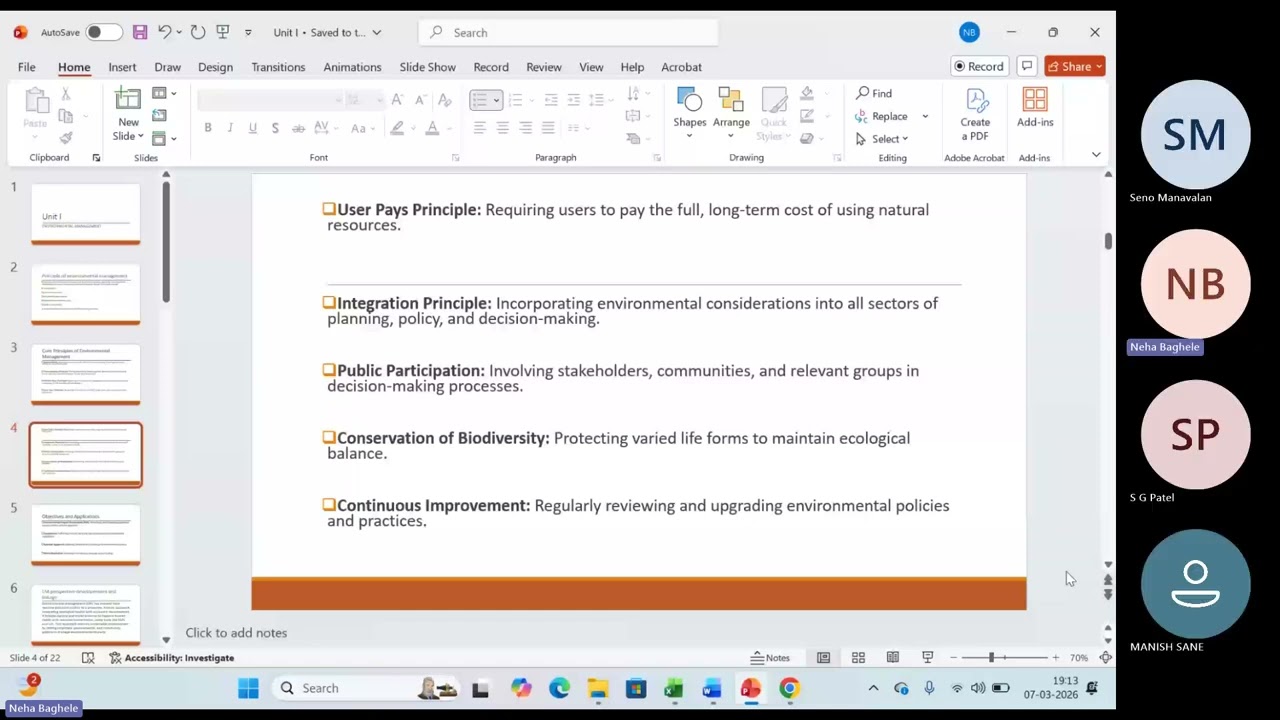Select slide 5 thumbnail
1280x720 pixels.
pyautogui.click(x=86, y=535)
